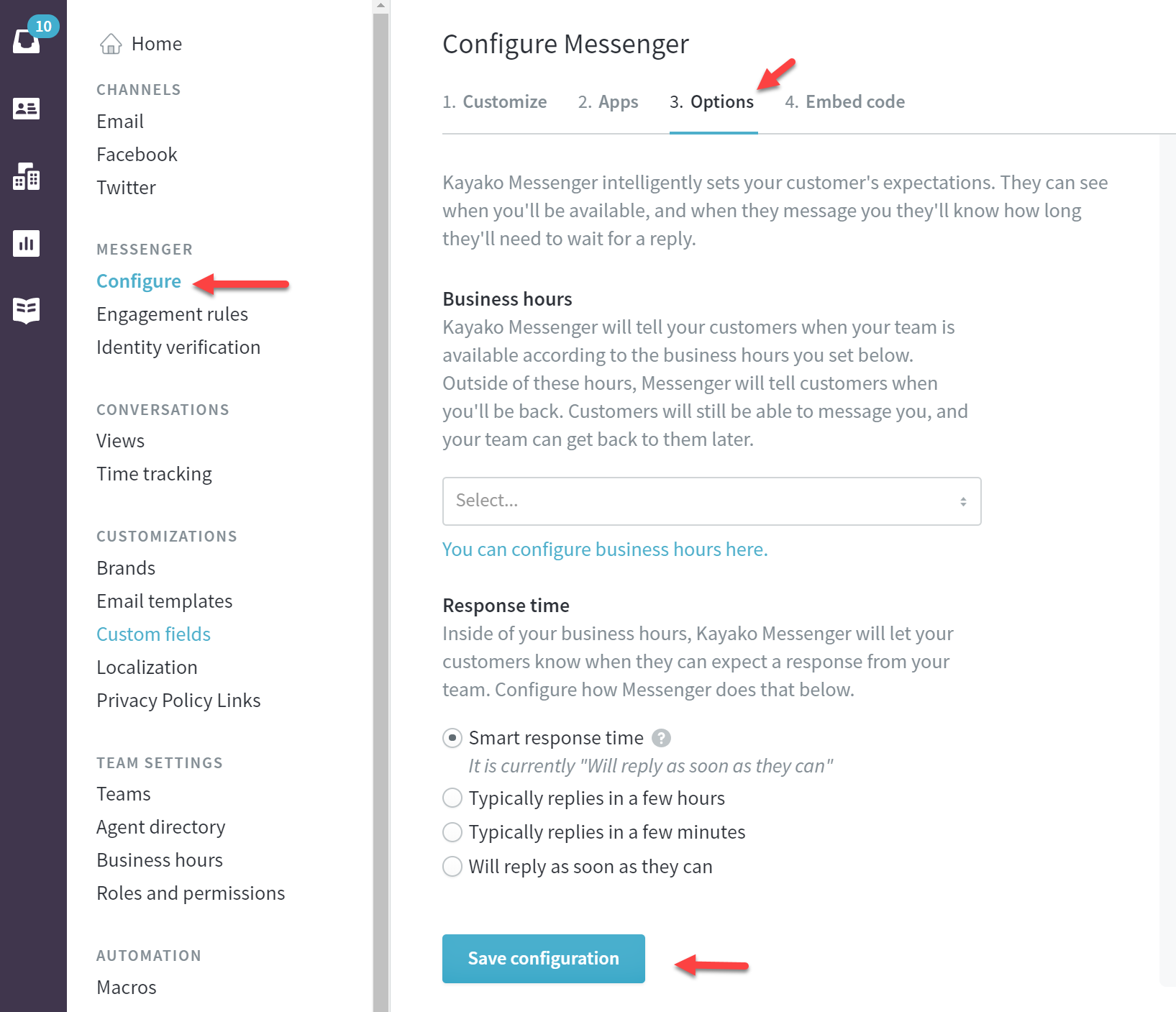
Task: Switch to the Customize tab
Action: tap(495, 101)
